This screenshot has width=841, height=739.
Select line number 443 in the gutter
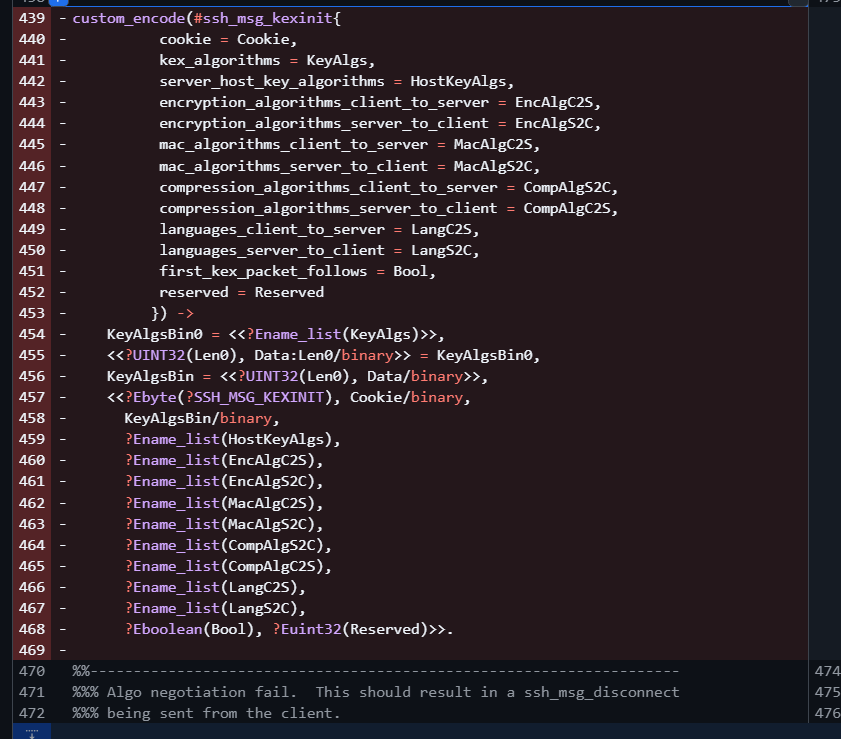[x=32, y=102]
